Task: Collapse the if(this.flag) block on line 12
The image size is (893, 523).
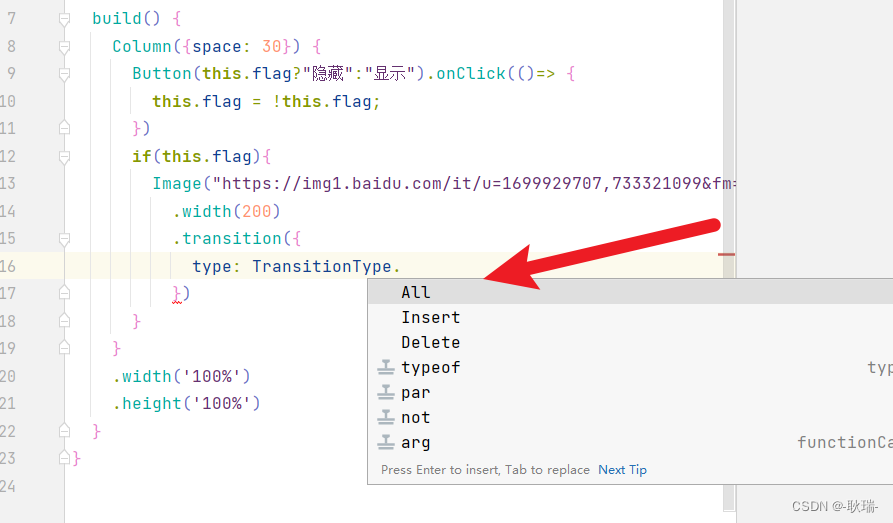Action: [64, 157]
